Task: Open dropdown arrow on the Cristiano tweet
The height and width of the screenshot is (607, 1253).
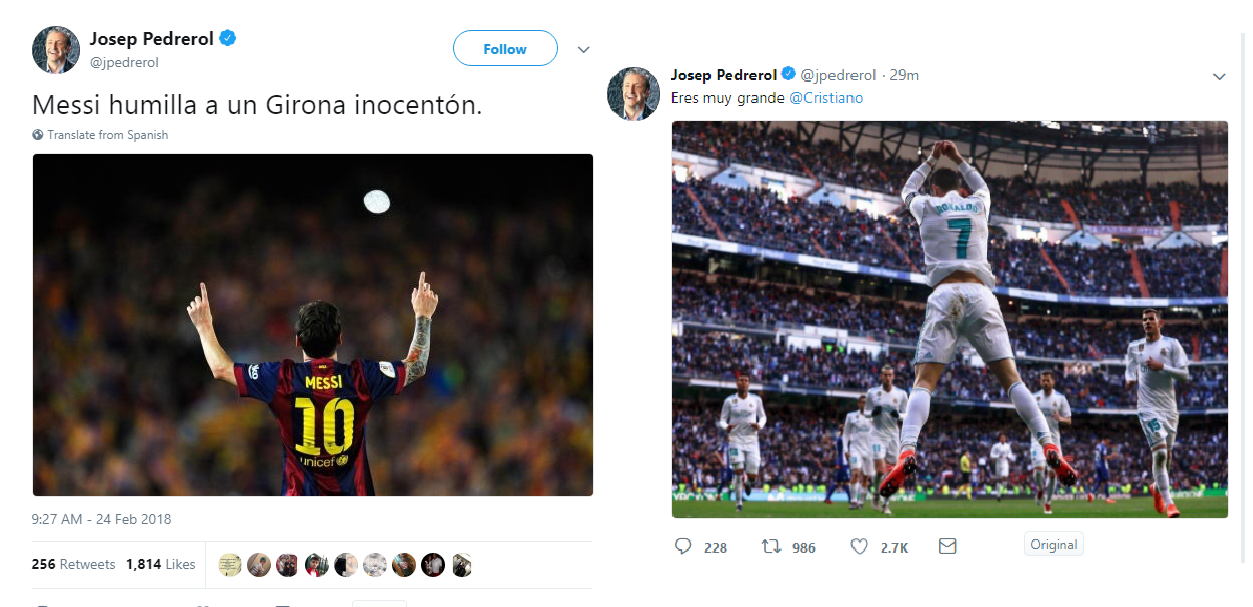Action: pyautogui.click(x=1219, y=76)
